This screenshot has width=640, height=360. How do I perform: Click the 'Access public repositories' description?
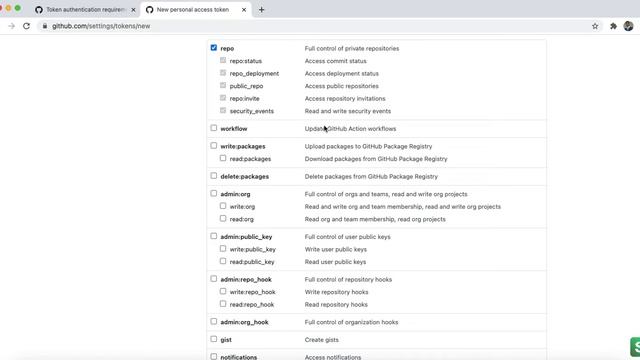[x=342, y=87]
